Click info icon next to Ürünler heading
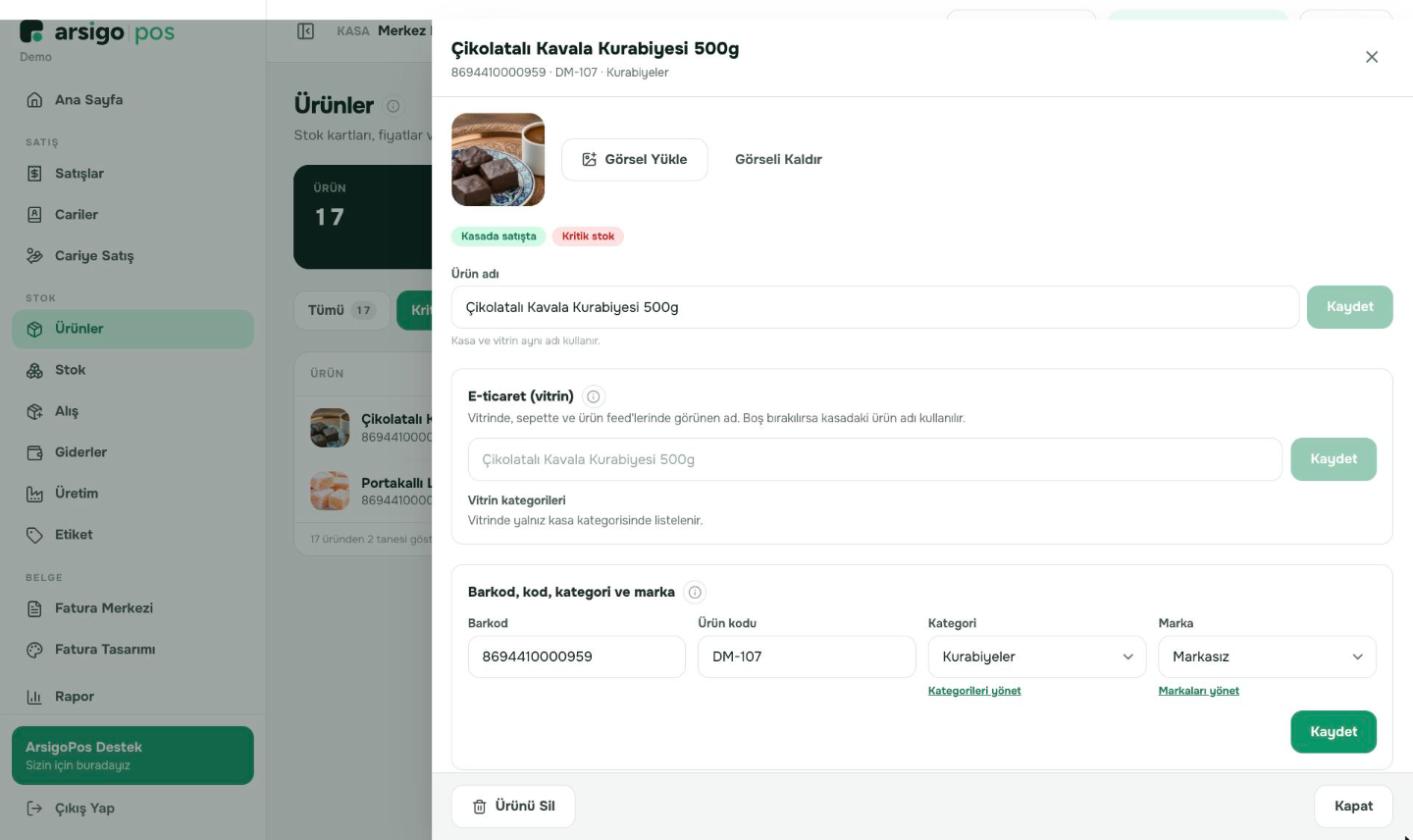The image size is (1413, 840). (x=393, y=106)
